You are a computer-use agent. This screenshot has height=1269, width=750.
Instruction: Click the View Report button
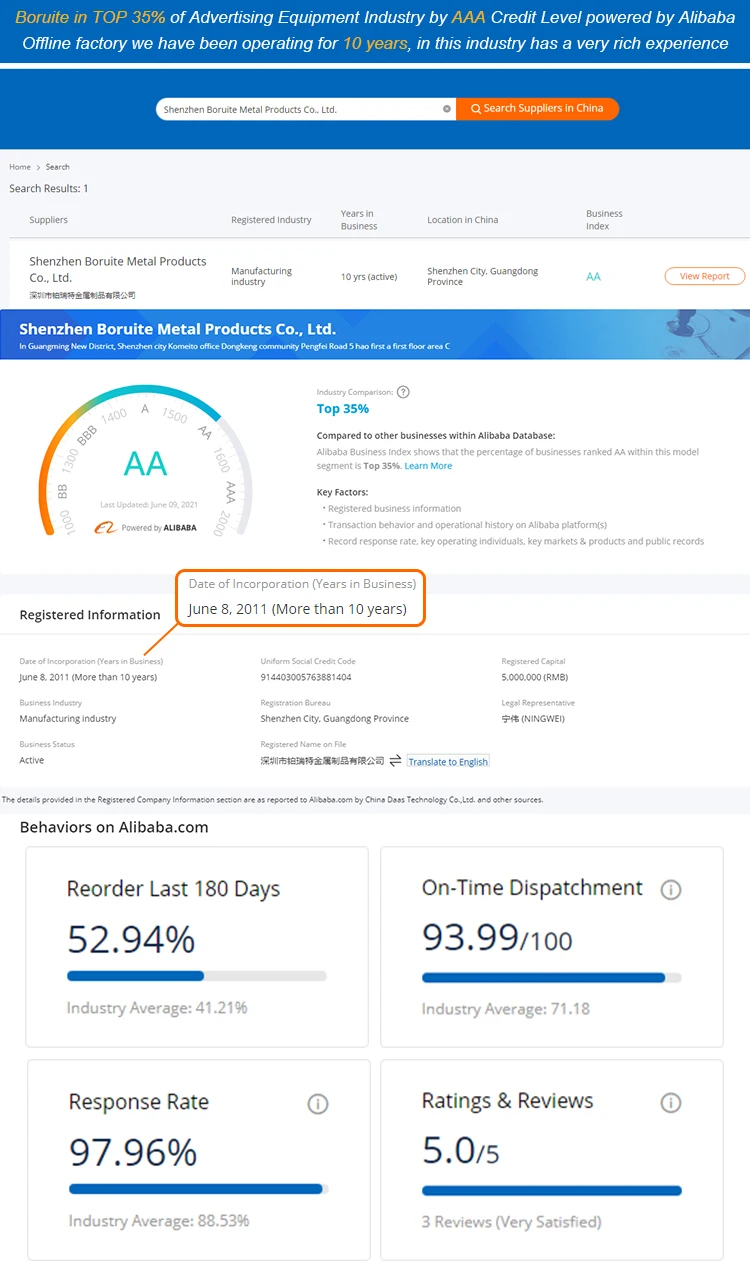(704, 276)
